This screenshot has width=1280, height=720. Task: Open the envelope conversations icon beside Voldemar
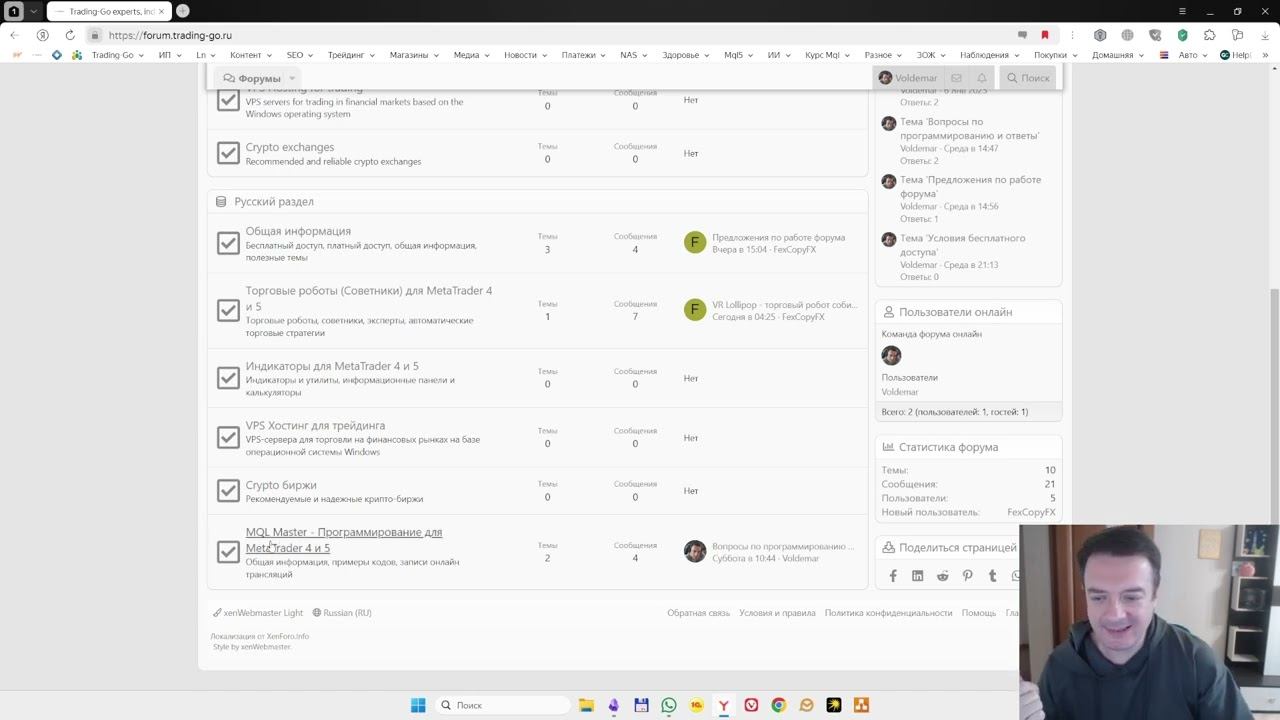[956, 78]
